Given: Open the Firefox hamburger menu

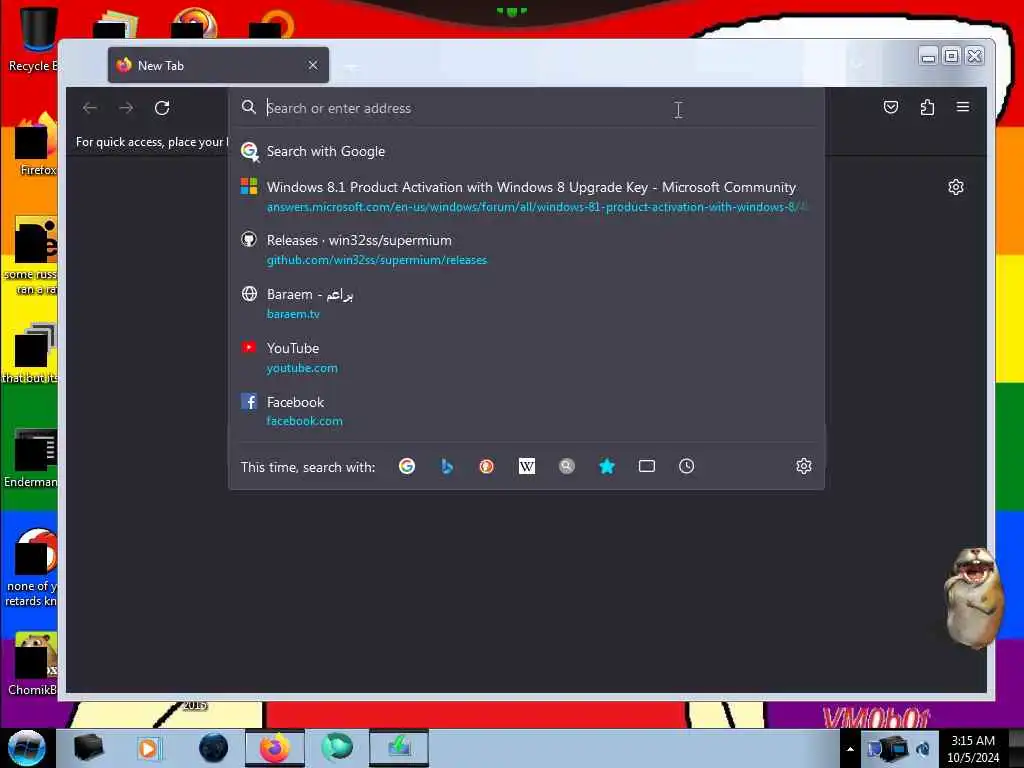Looking at the screenshot, I should pos(963,107).
